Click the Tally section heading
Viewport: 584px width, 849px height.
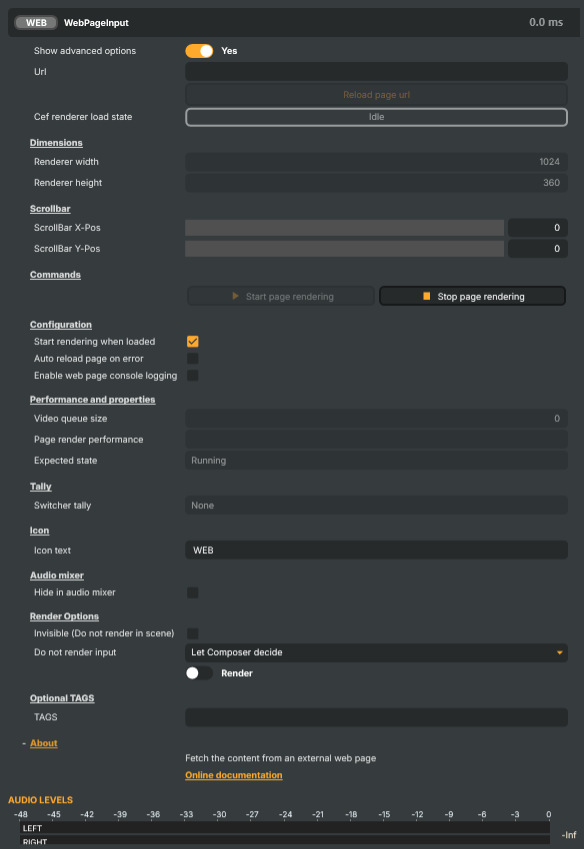click(41, 487)
